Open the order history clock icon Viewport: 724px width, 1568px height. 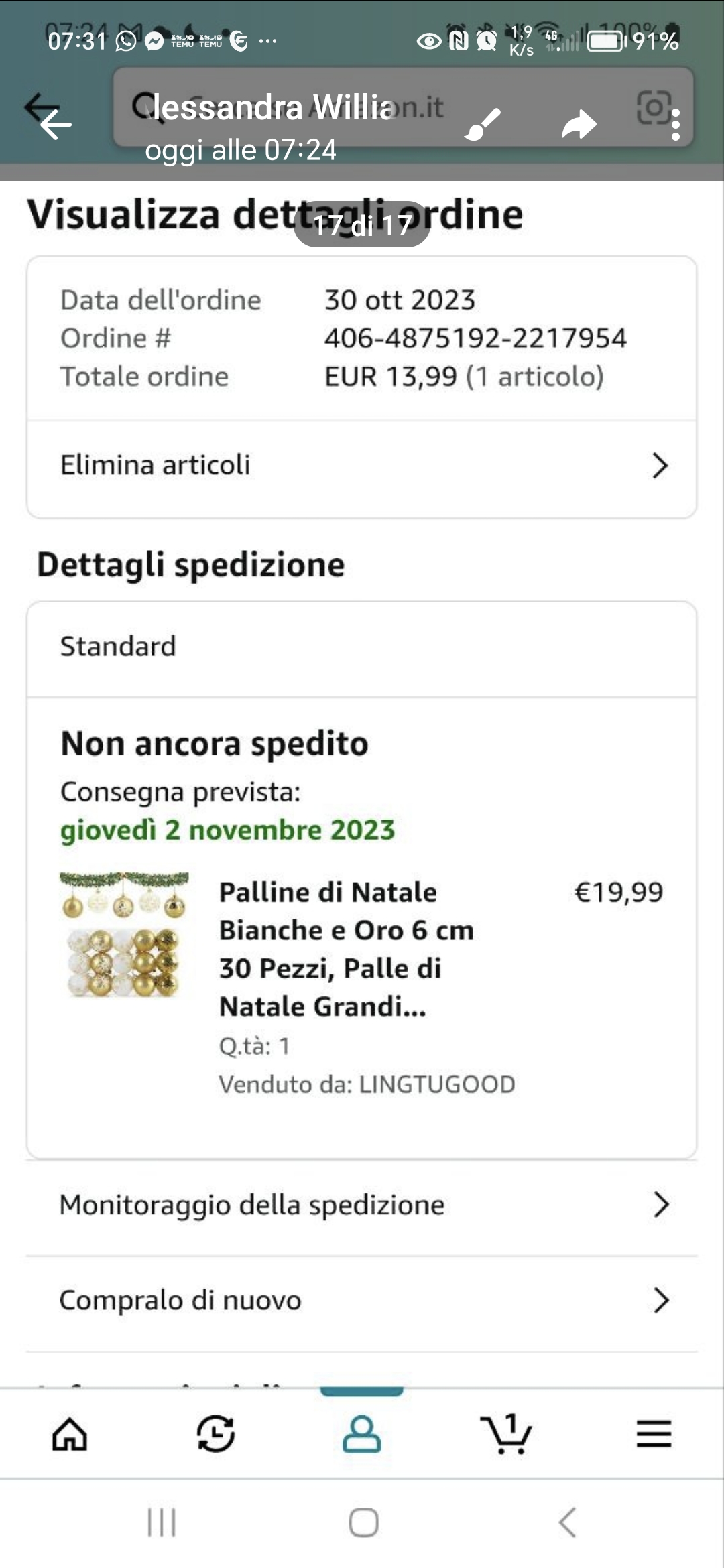pos(216,1434)
